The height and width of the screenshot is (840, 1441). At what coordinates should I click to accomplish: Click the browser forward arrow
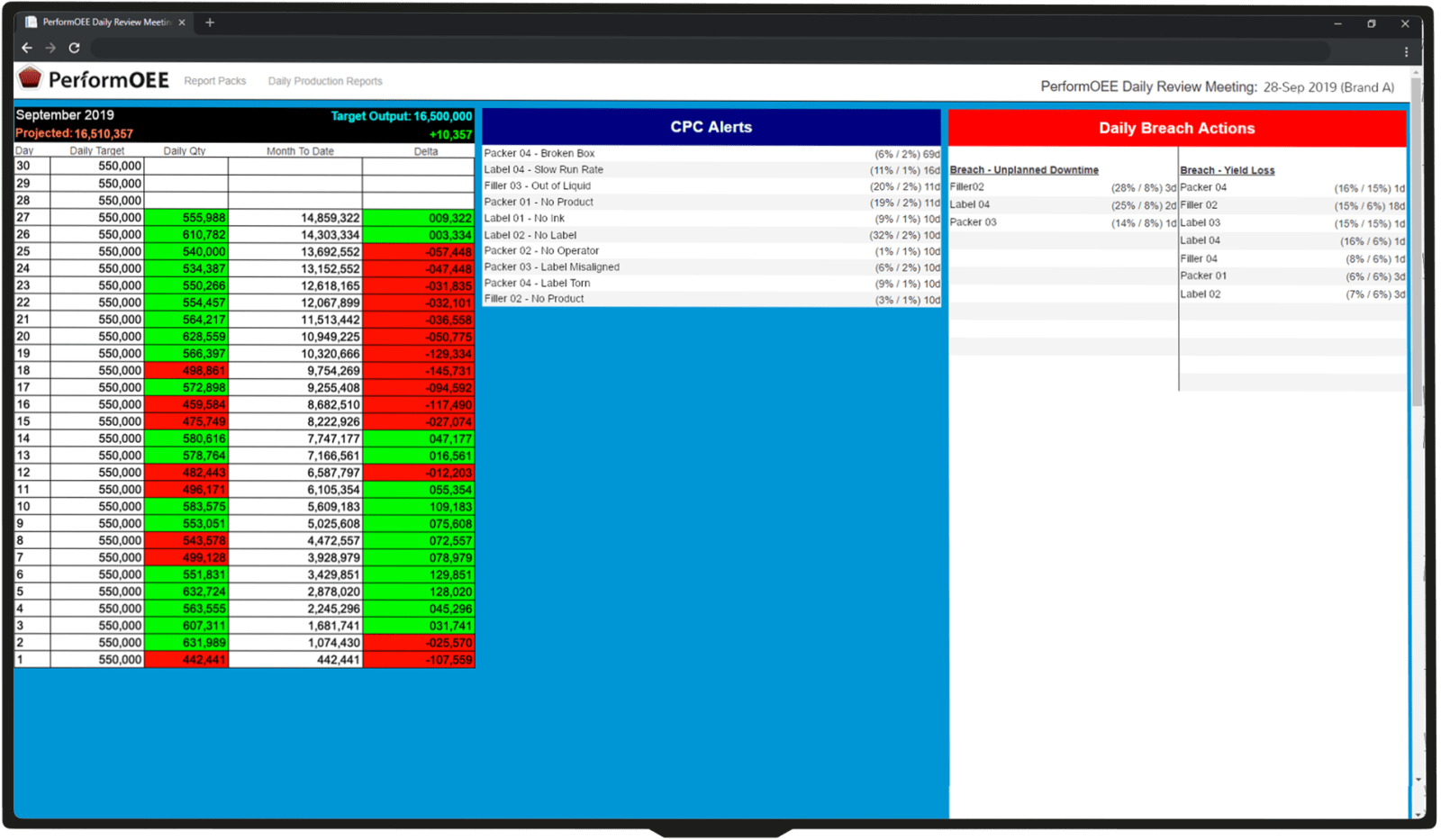coord(50,48)
